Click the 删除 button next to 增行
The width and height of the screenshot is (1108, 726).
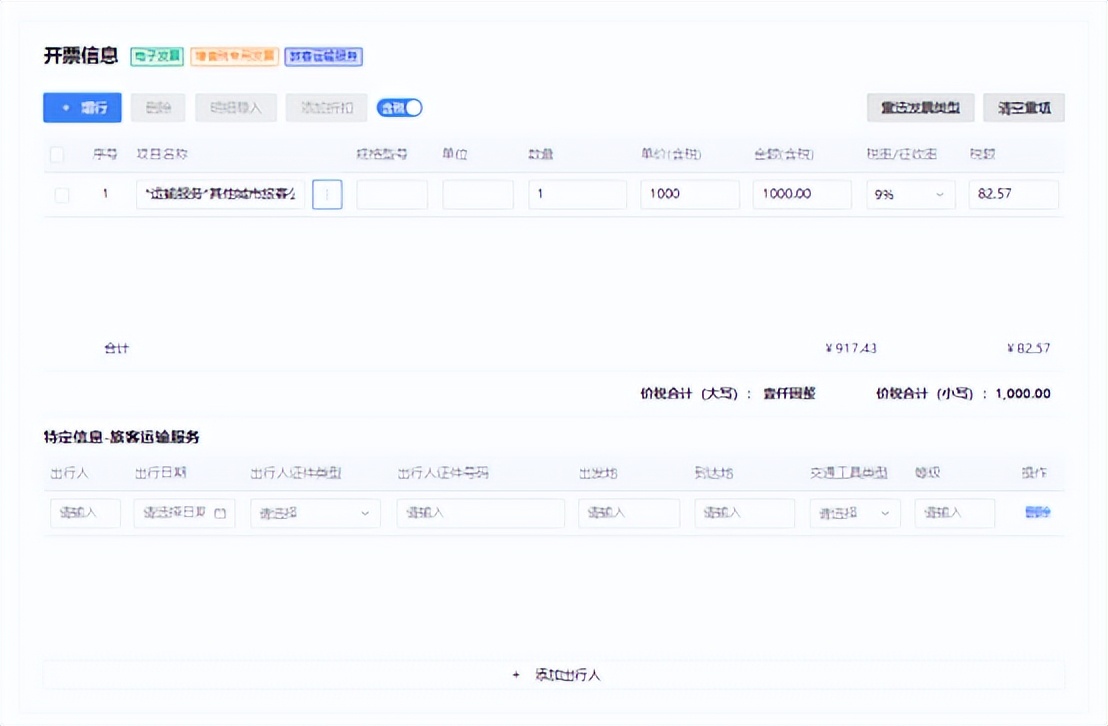tap(157, 107)
